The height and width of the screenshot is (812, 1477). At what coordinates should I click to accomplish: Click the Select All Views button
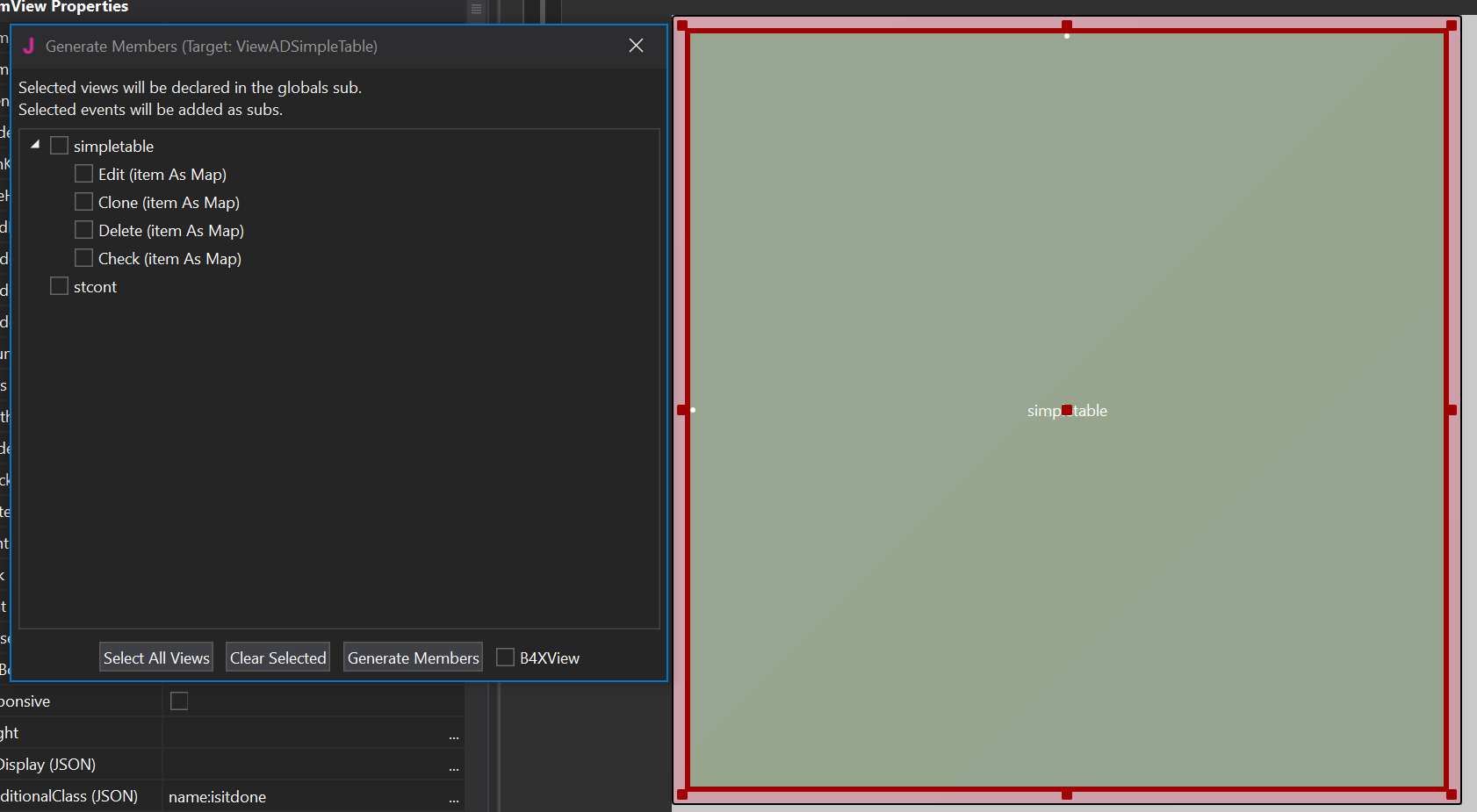[x=156, y=658]
